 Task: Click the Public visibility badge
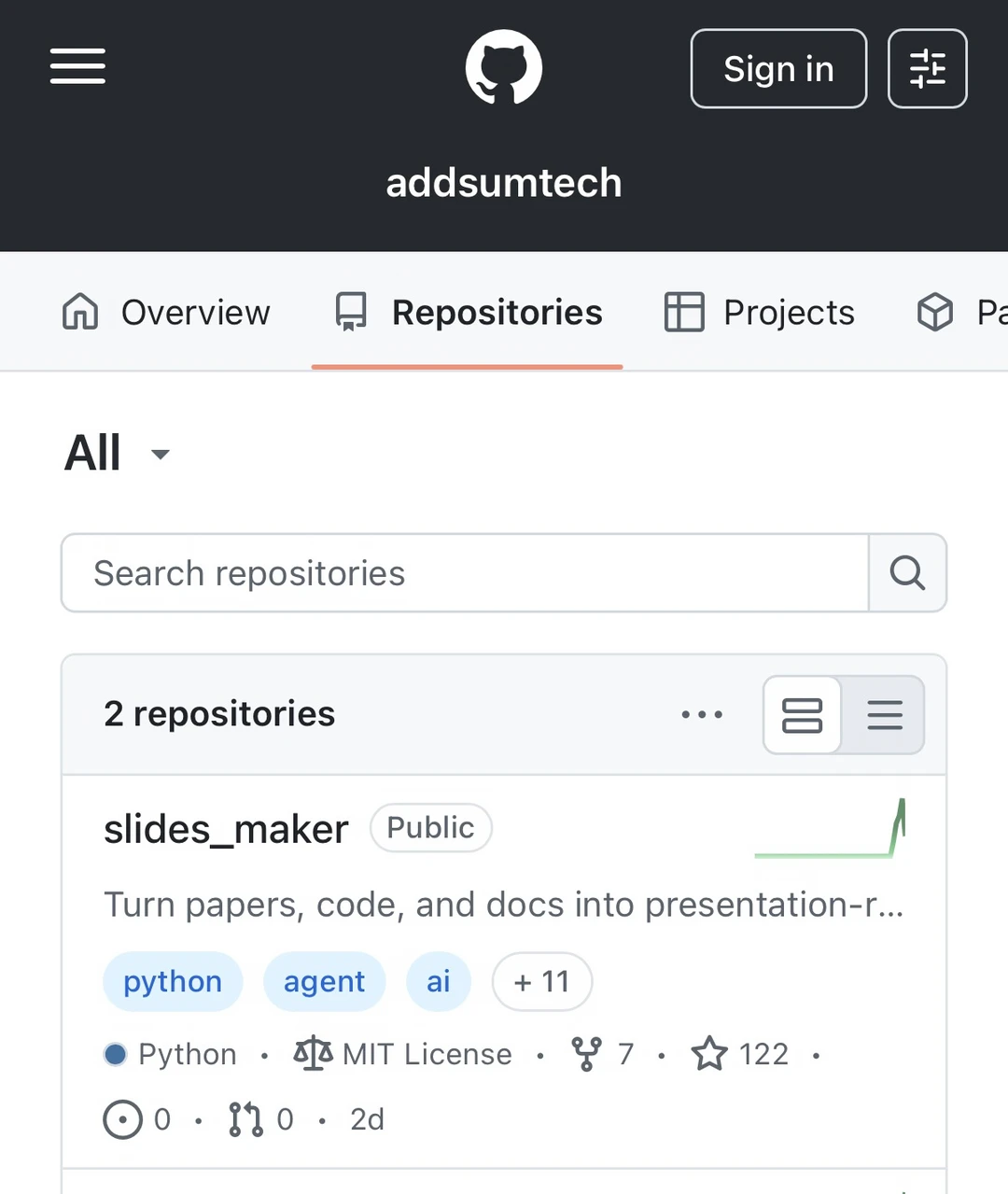click(430, 828)
